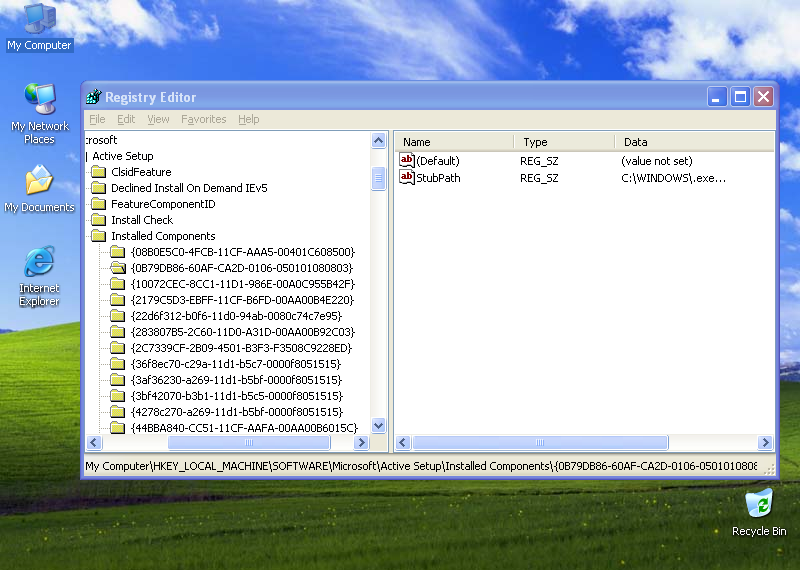Click open folder icon of {0B79DB86-60AF-CA2D-0106-050101080803}

pos(118,268)
